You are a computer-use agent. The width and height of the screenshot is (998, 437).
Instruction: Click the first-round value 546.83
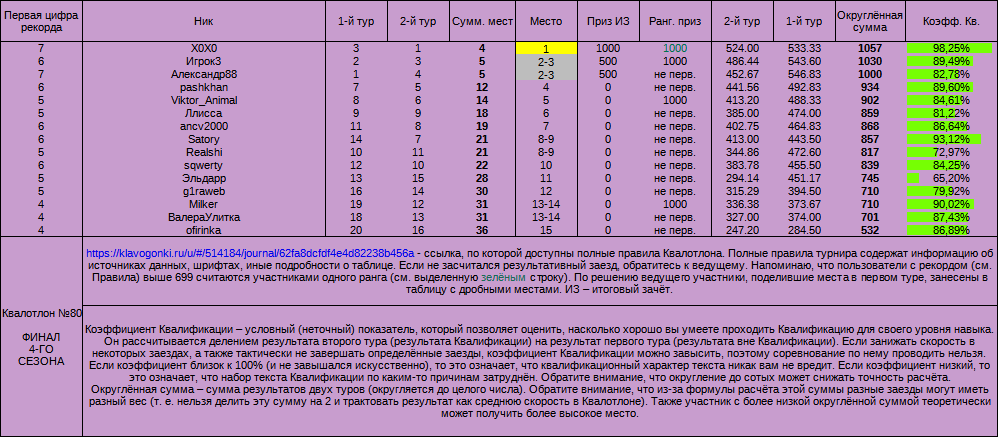803,74
